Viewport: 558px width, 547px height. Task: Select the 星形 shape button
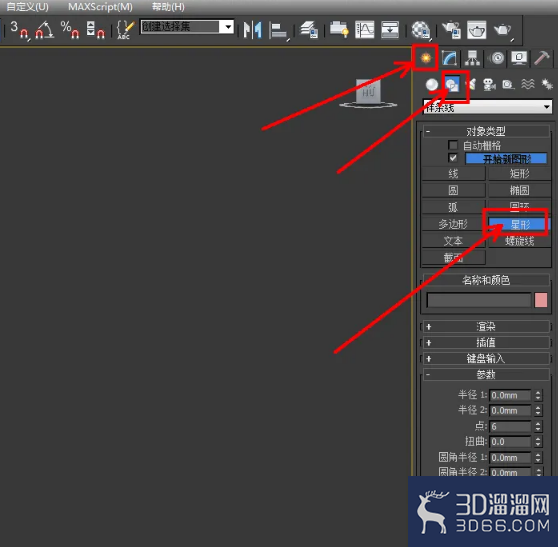coord(520,224)
